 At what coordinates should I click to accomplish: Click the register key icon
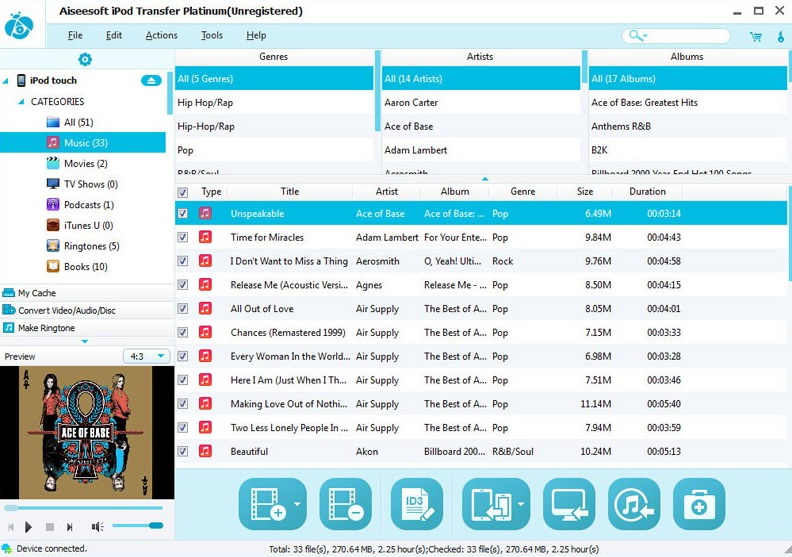click(781, 36)
